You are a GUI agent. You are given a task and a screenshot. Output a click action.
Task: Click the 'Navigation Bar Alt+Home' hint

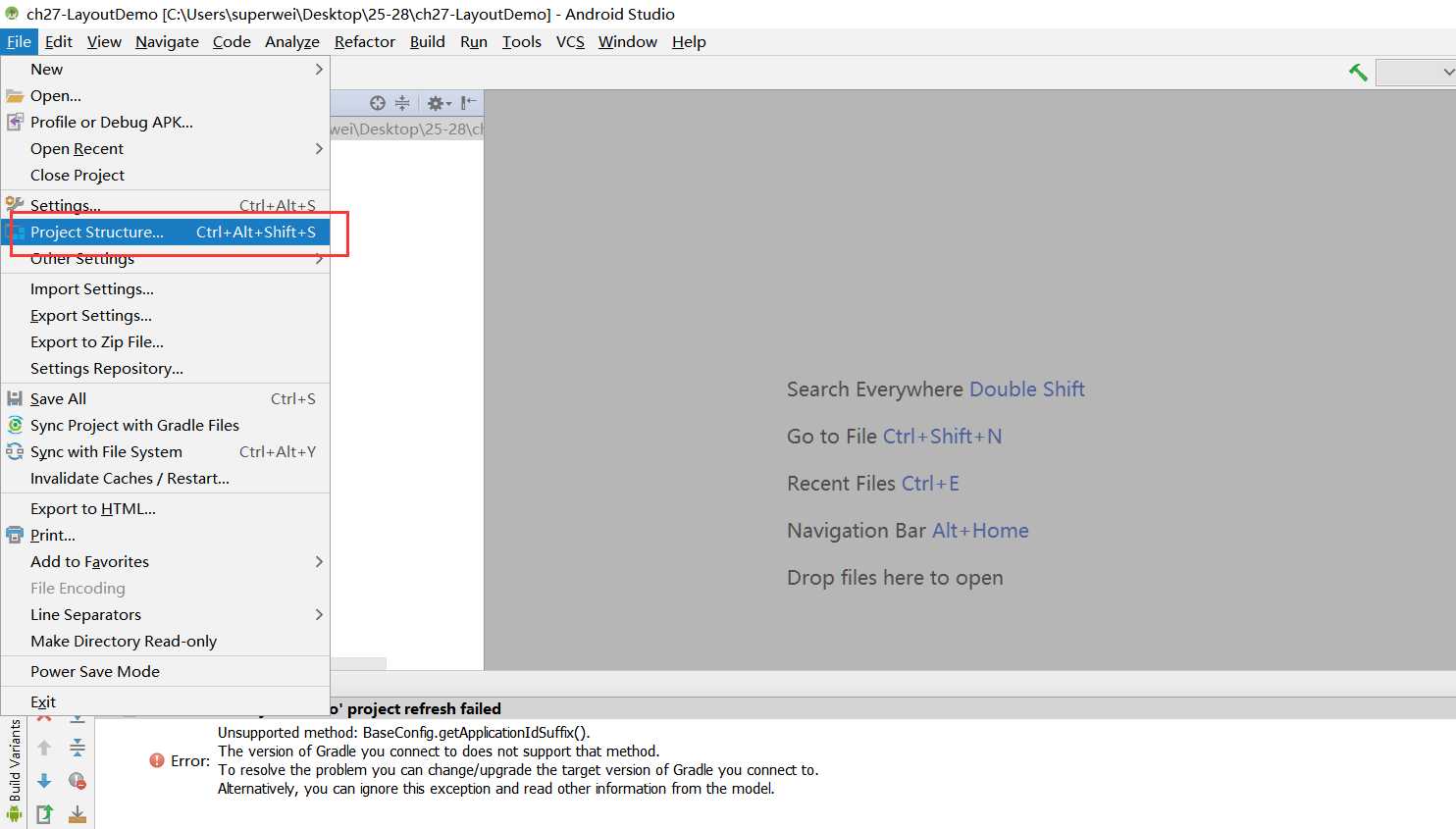click(908, 531)
